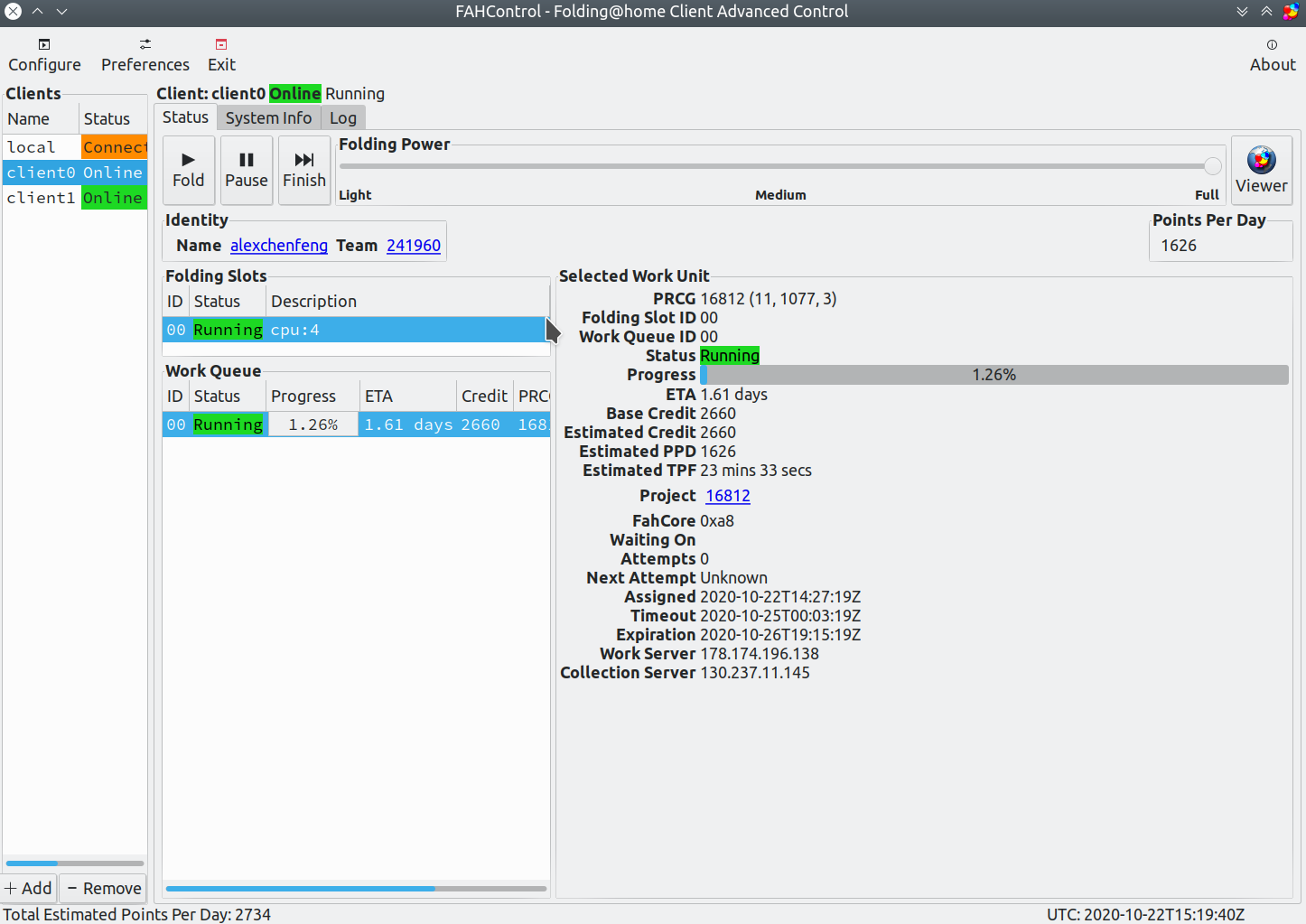
Task: Open the Configure toolbar item
Action: pos(44,55)
